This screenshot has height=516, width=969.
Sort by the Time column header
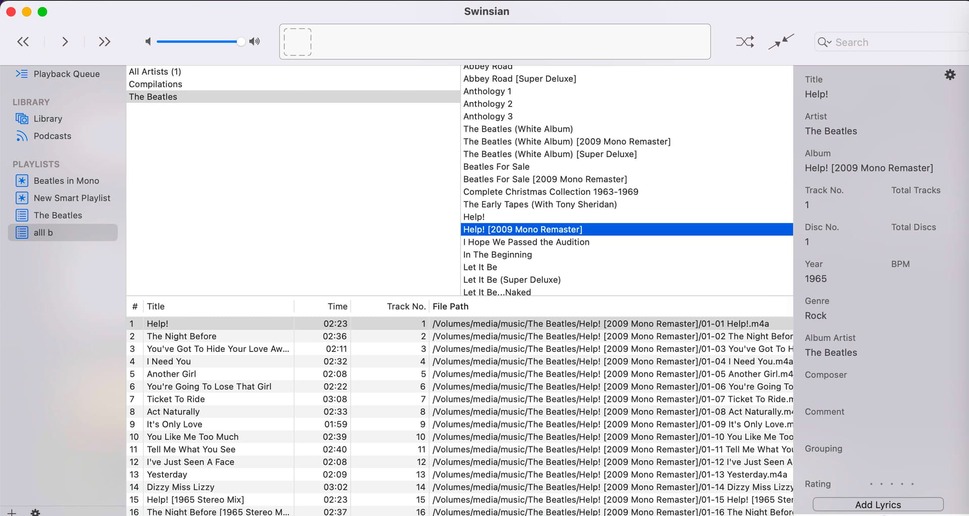[x=322, y=306]
